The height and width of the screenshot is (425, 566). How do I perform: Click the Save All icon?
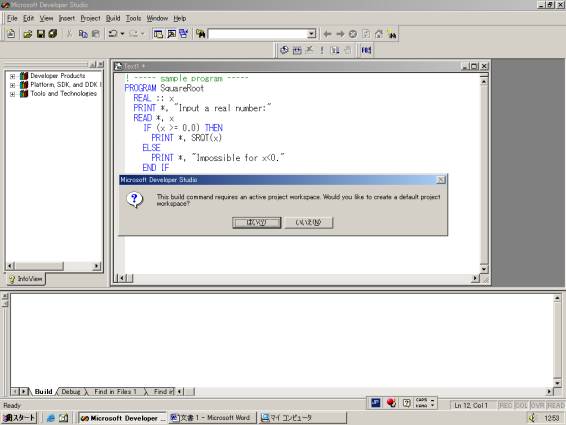click(x=53, y=34)
